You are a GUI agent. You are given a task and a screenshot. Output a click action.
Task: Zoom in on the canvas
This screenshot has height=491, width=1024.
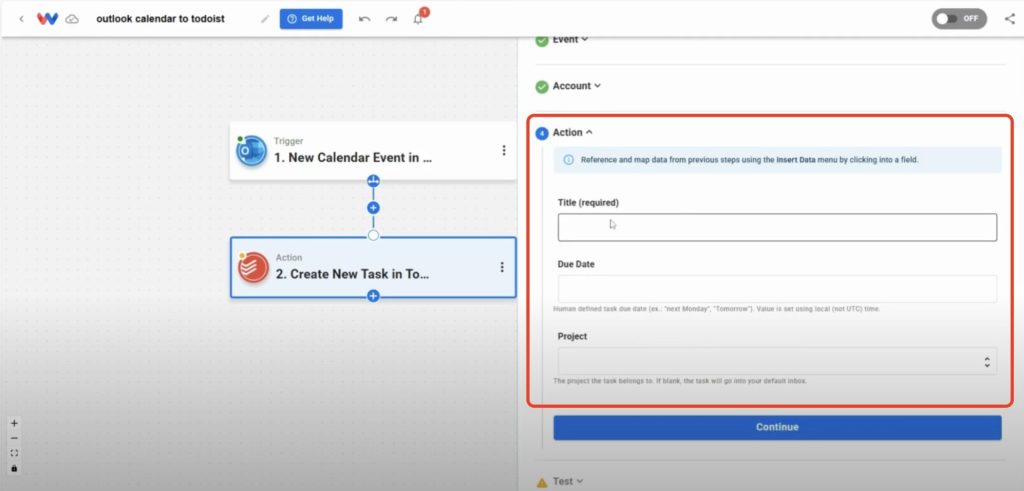[14, 423]
